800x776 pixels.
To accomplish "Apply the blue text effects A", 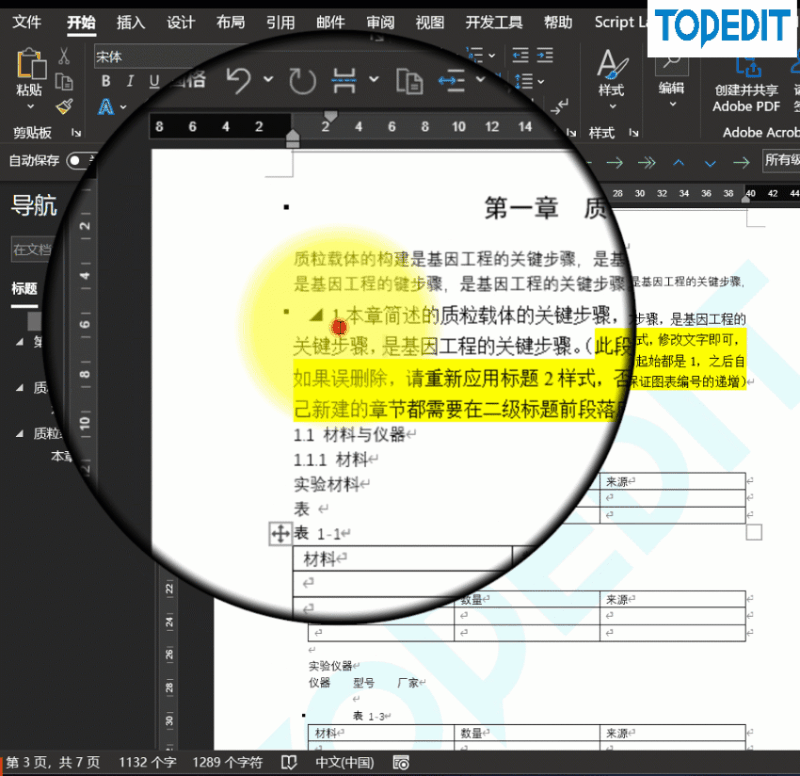I will click(106, 107).
